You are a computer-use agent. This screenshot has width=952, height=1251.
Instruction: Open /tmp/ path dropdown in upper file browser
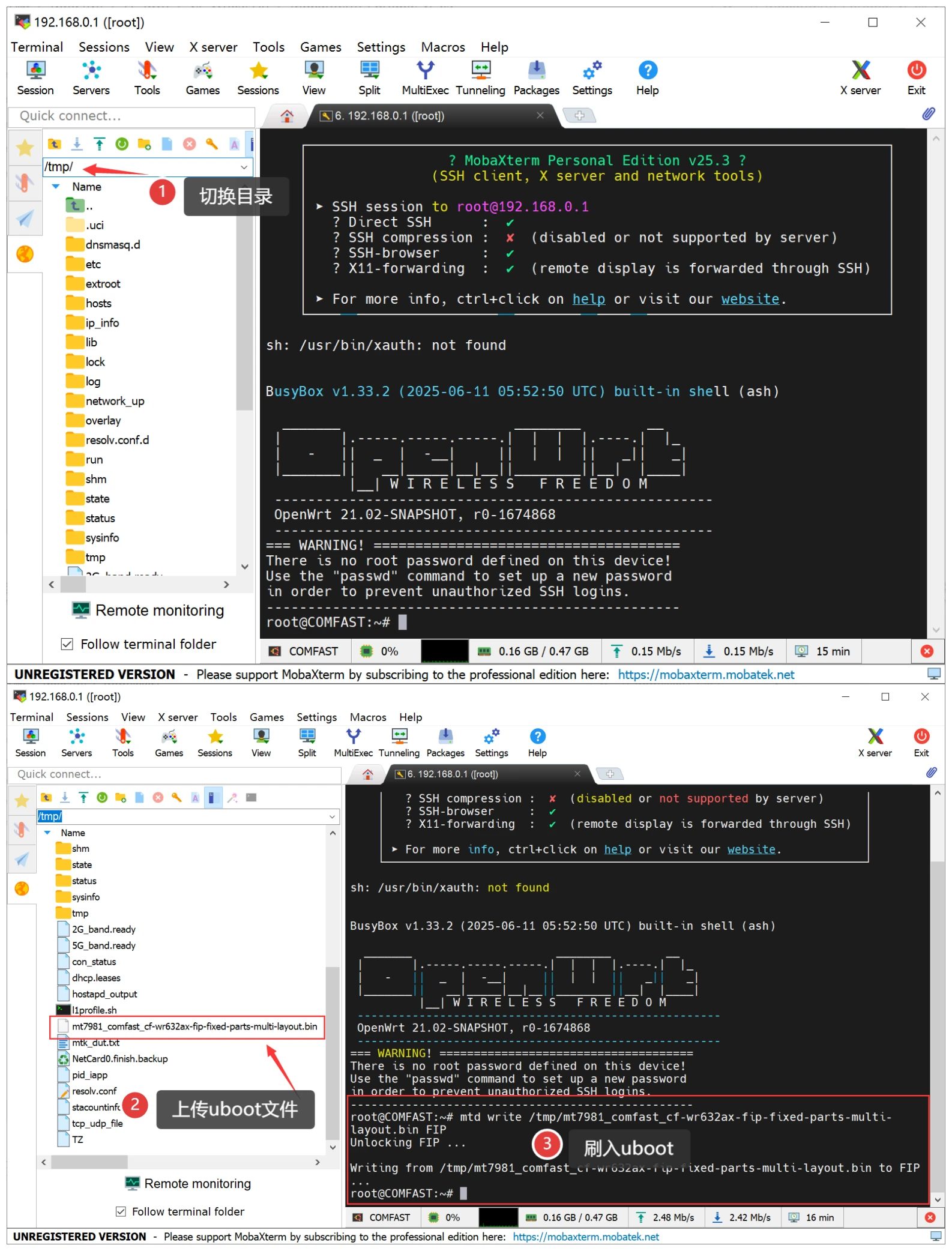click(x=244, y=167)
